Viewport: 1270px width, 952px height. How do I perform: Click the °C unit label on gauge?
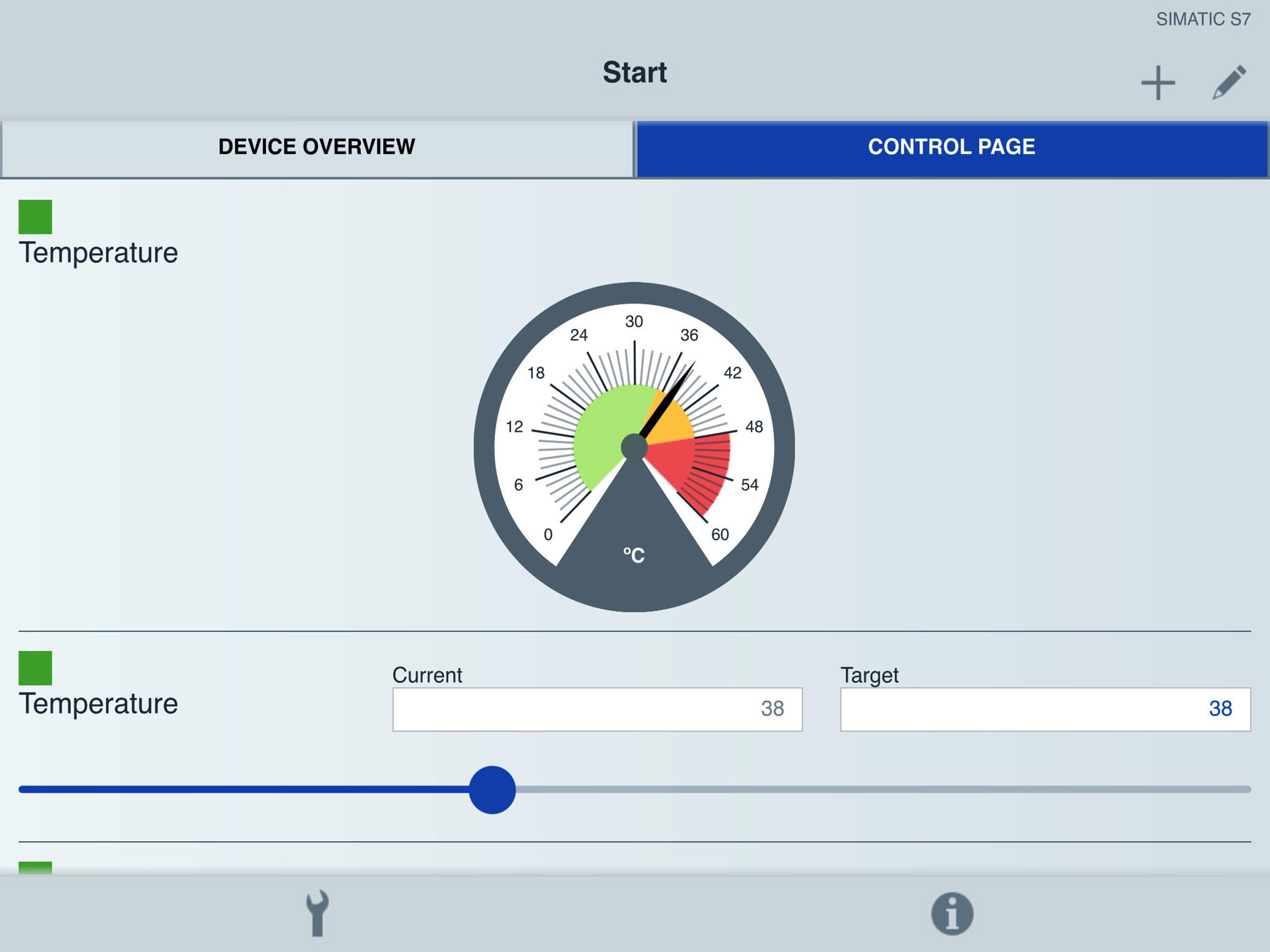point(634,555)
